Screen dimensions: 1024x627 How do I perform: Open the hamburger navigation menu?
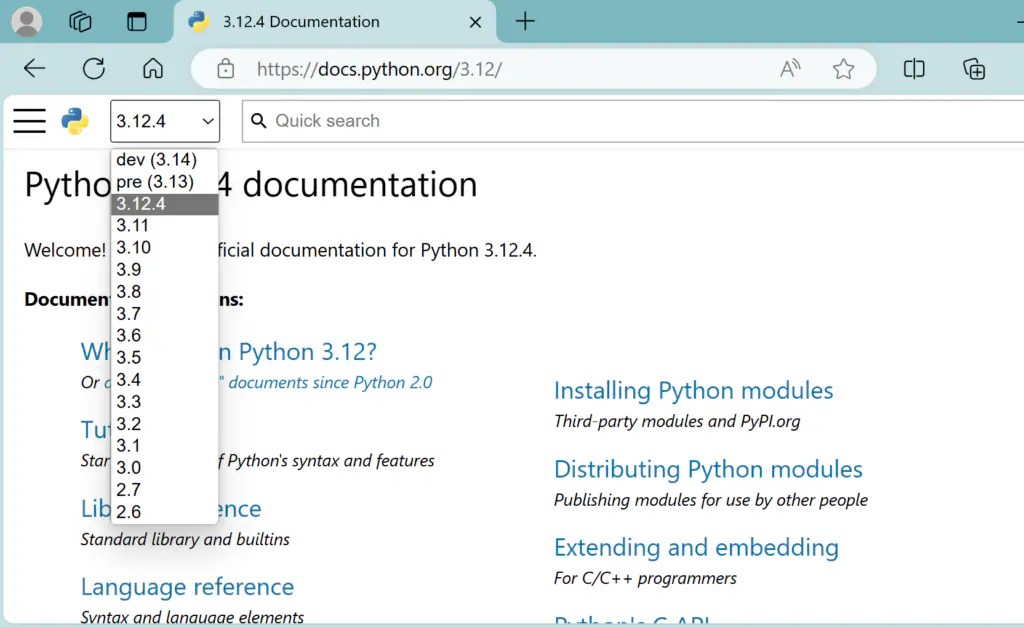click(30, 121)
